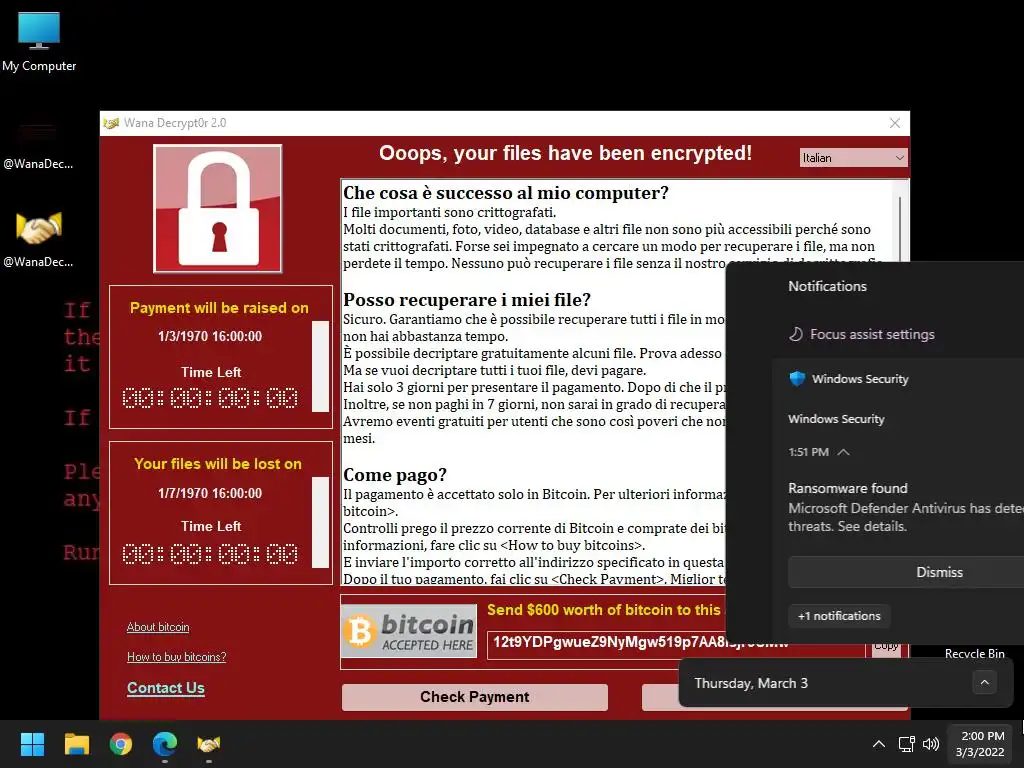The height and width of the screenshot is (768, 1024).
Task: Open the How to buy bitcoins? link
Action: (176, 656)
